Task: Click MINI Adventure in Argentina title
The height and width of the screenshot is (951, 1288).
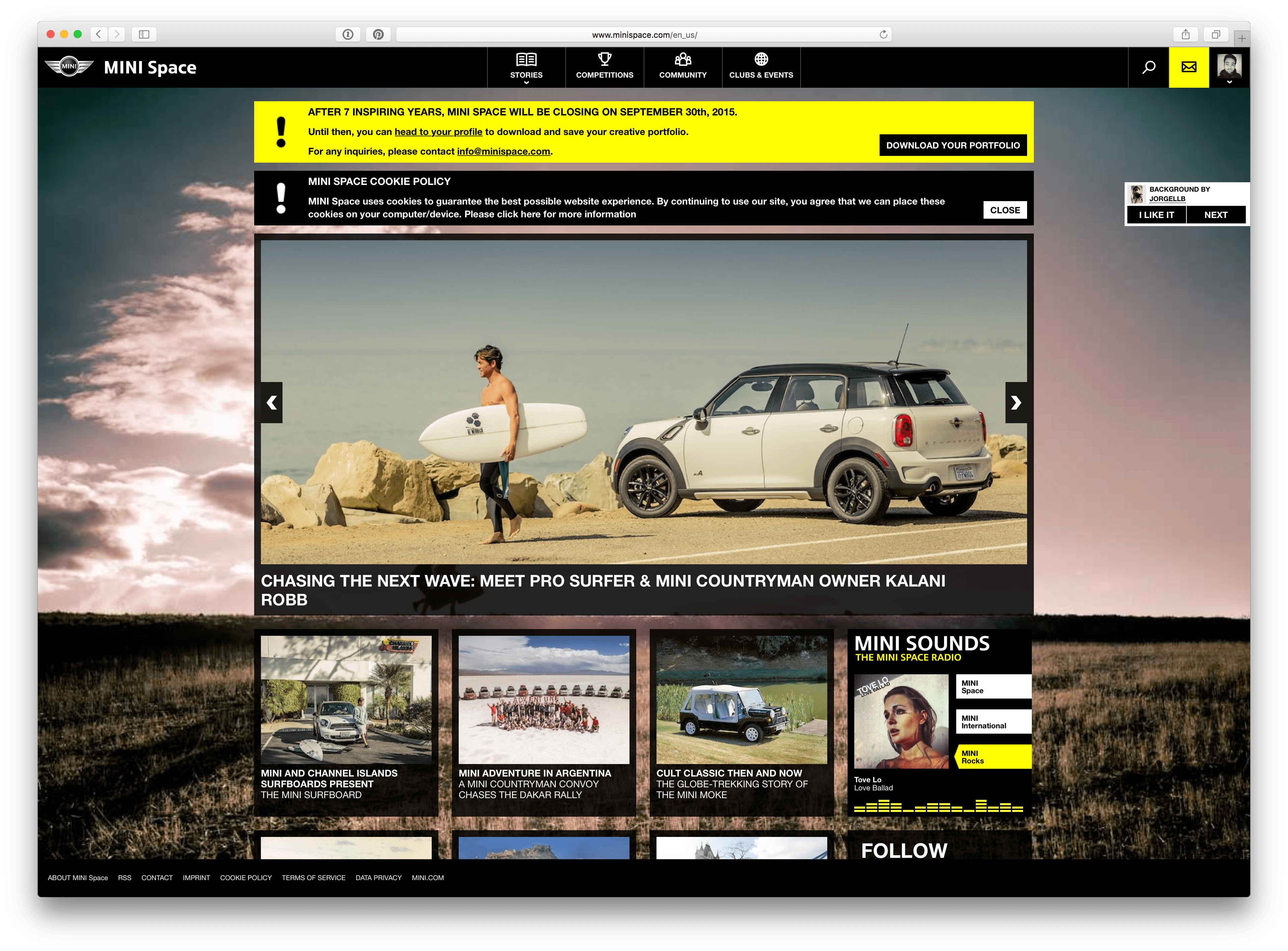Action: coord(535,773)
